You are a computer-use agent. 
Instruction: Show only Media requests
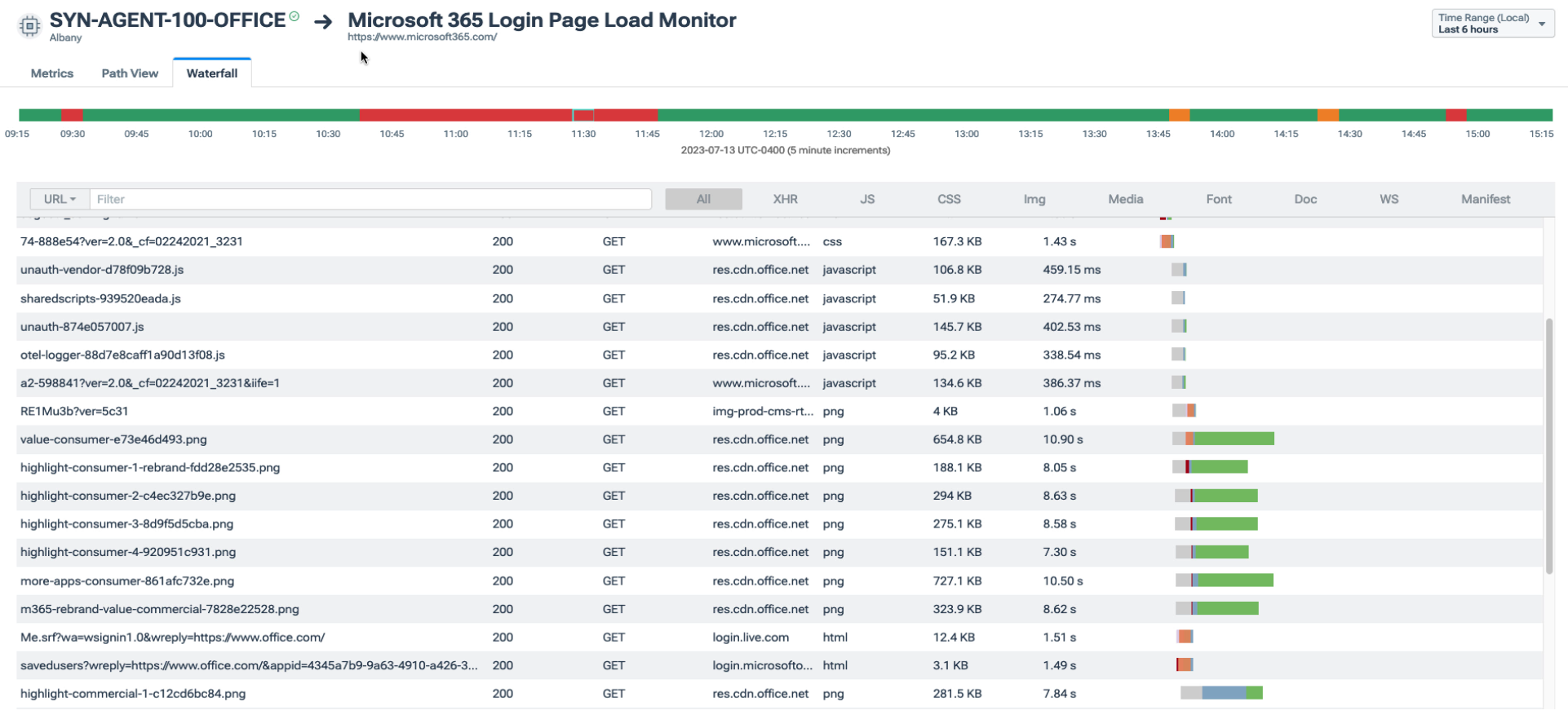point(1126,199)
